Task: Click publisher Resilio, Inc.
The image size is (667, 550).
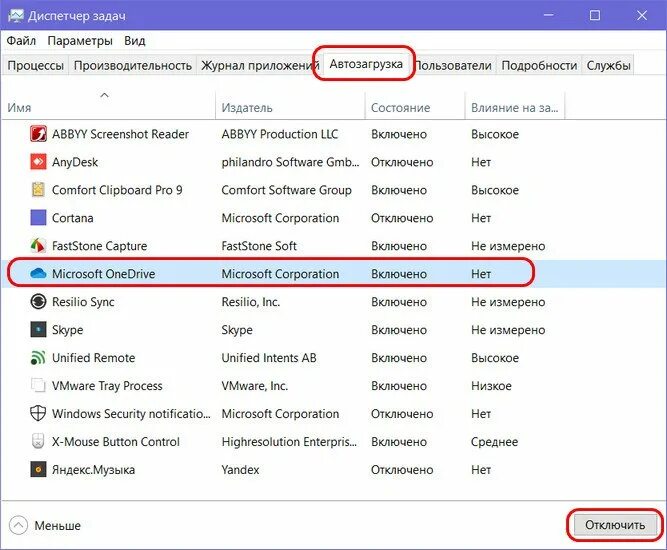Action: (x=251, y=302)
